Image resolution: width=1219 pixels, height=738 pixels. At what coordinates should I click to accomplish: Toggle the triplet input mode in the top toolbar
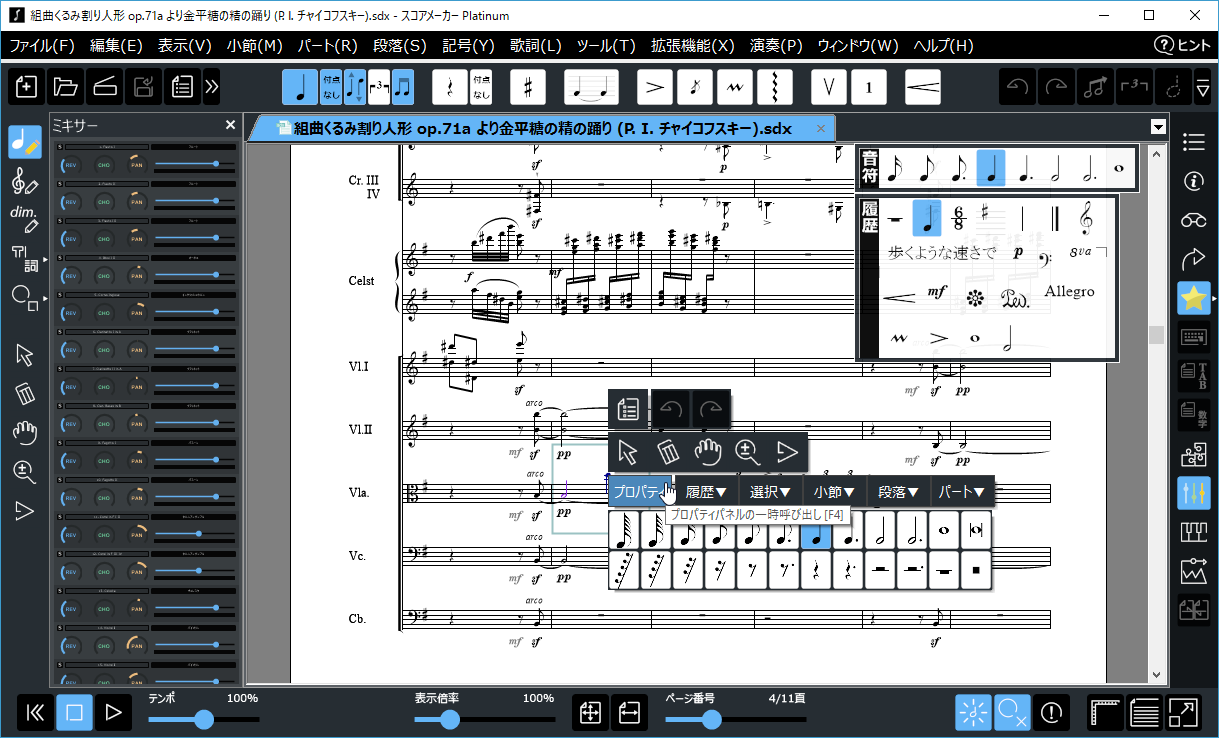(379, 87)
